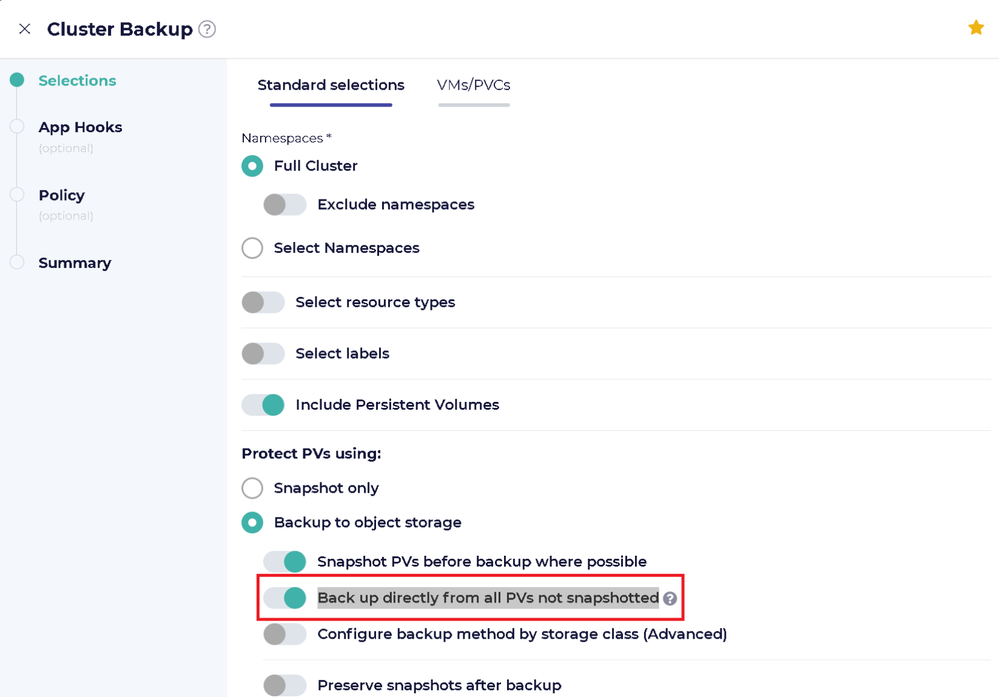Click help icon next to Cluster Backup
Screen dimensions: 999x697
point(207,29)
